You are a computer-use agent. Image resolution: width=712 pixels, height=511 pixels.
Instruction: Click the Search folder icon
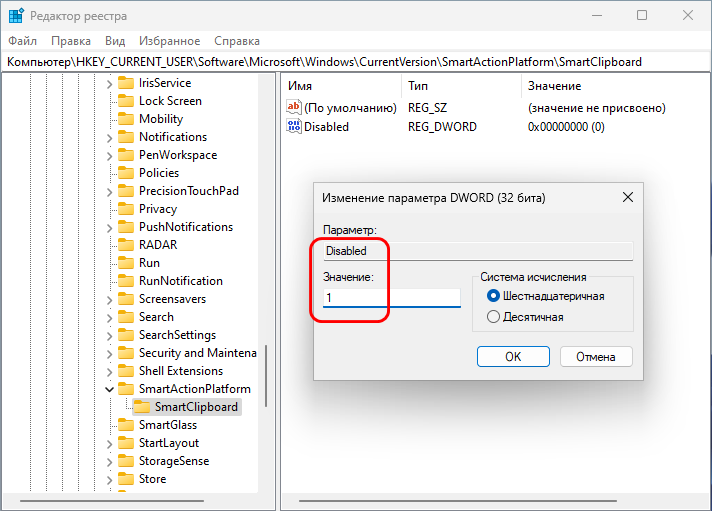coord(126,317)
